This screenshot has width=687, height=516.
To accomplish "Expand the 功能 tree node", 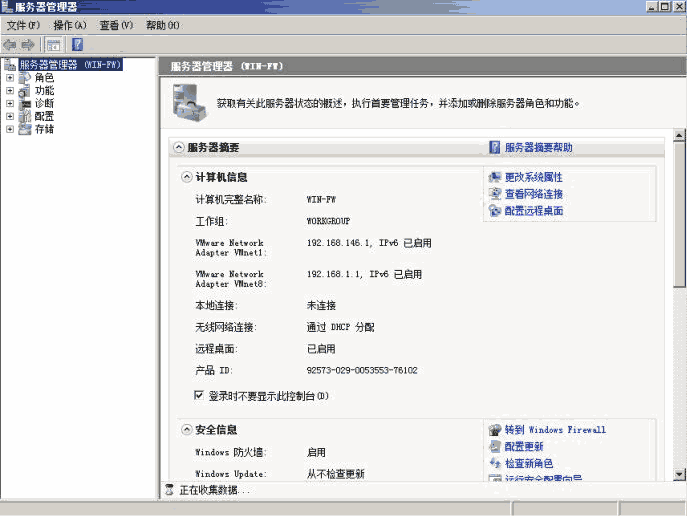I will point(10,91).
